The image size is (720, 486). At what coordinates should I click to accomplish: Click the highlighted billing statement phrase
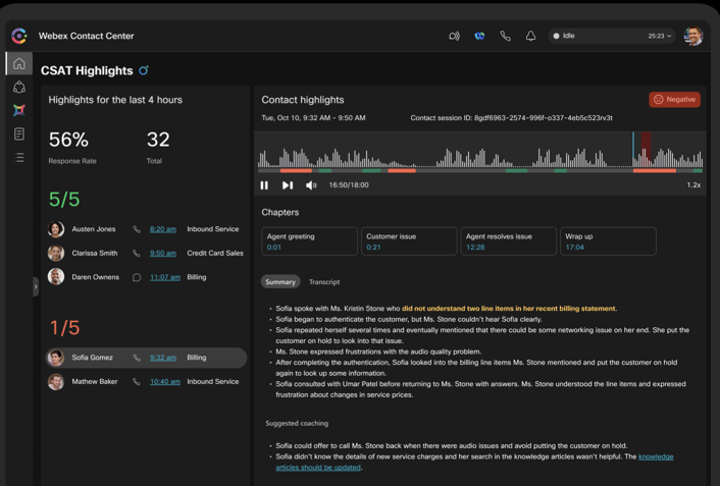(509, 309)
